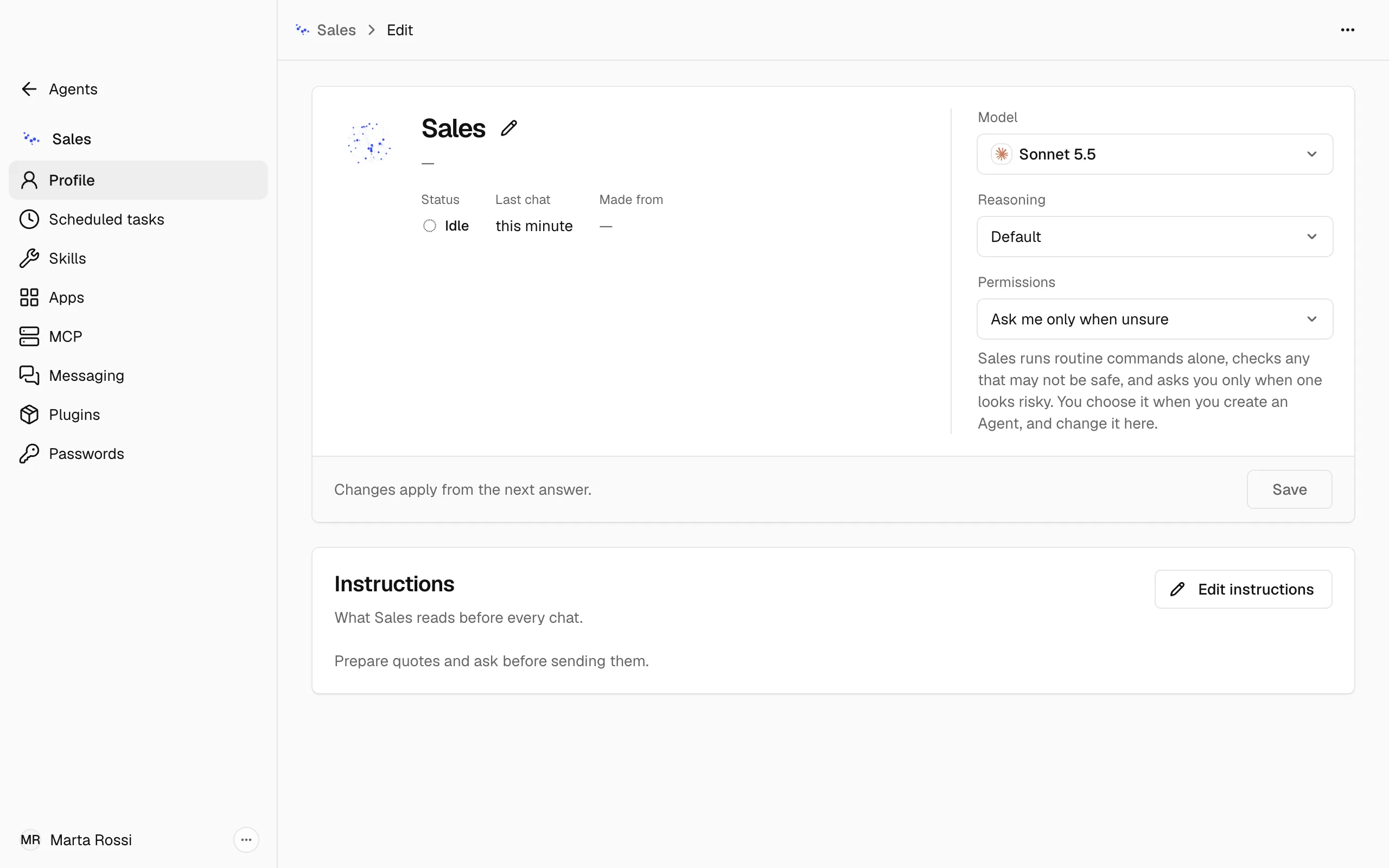The image size is (1389, 868).
Task: Click the Messaging chat bubbles icon
Action: tap(29, 375)
